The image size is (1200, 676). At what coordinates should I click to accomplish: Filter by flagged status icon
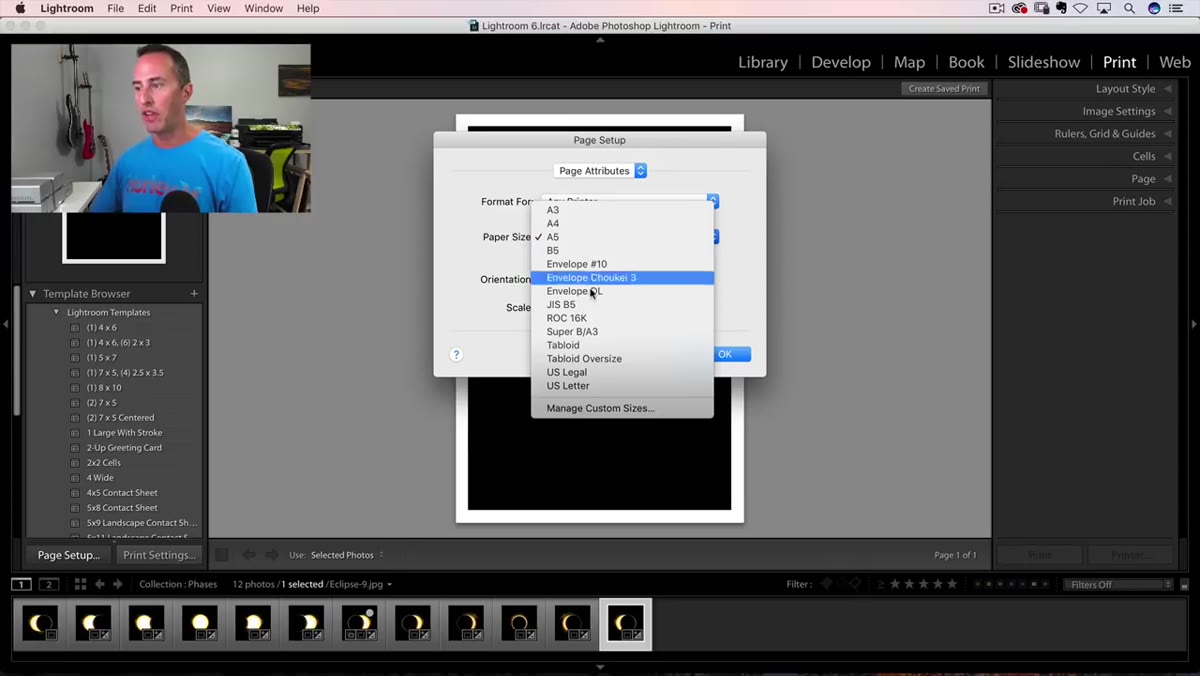[826, 584]
